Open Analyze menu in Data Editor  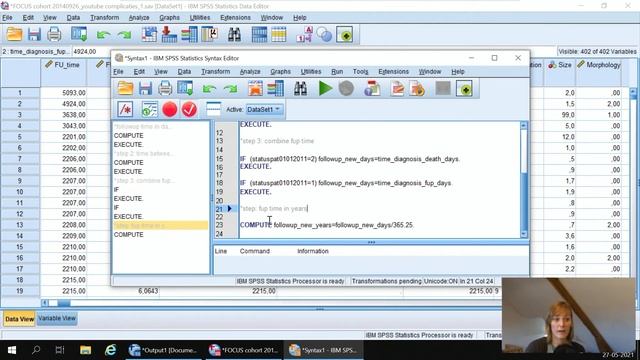139,18
